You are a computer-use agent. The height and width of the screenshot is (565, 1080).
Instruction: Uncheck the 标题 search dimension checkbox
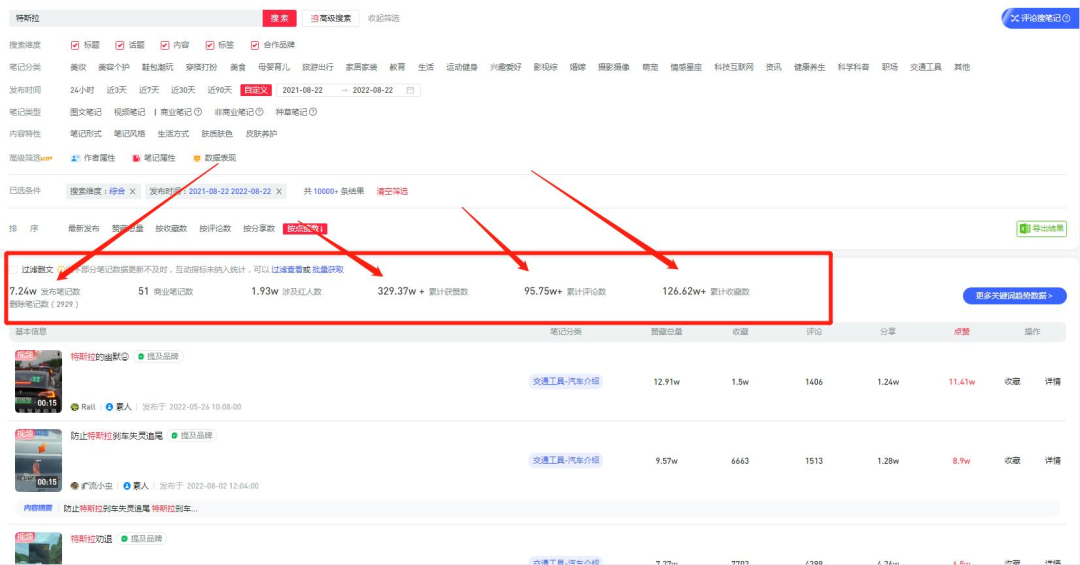[75, 45]
